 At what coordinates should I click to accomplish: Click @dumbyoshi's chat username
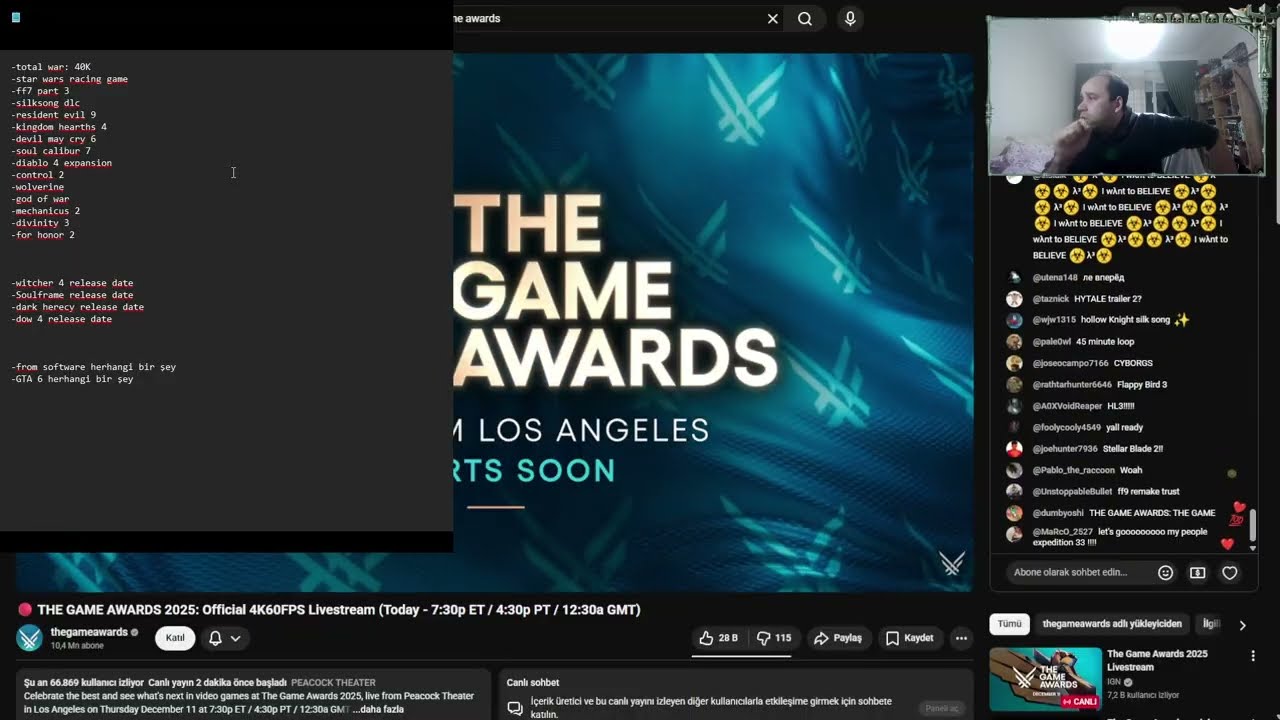click(x=1058, y=513)
